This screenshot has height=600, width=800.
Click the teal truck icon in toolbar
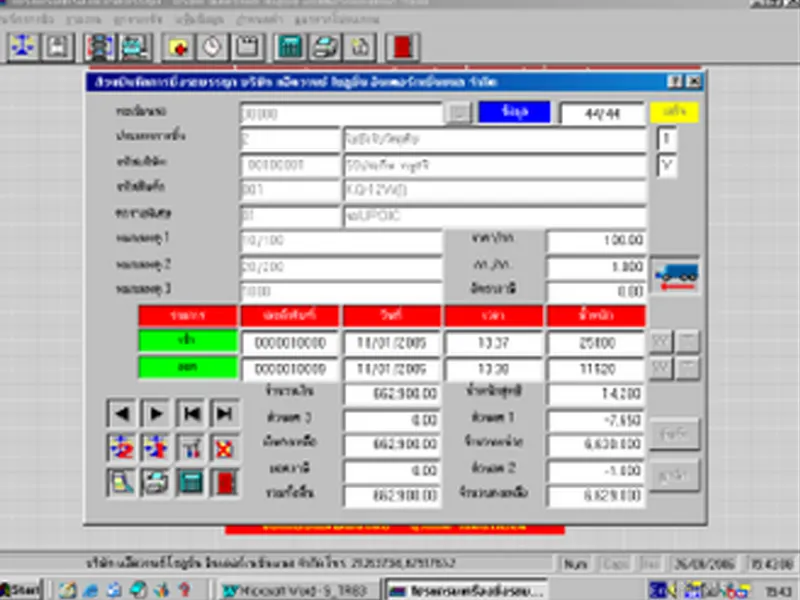(134, 47)
